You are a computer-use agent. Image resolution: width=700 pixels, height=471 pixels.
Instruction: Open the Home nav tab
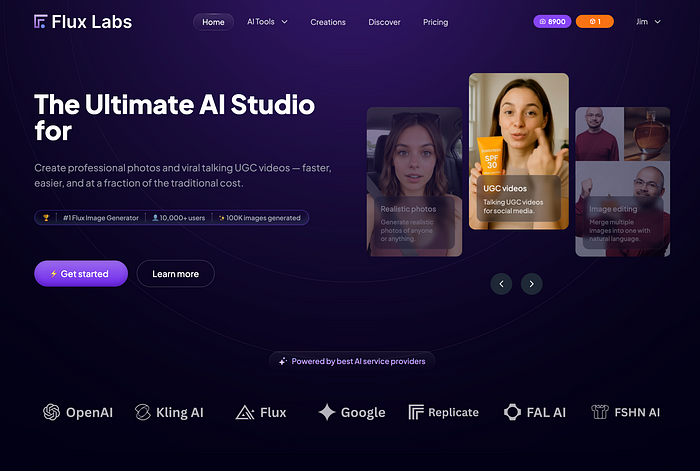(x=213, y=22)
